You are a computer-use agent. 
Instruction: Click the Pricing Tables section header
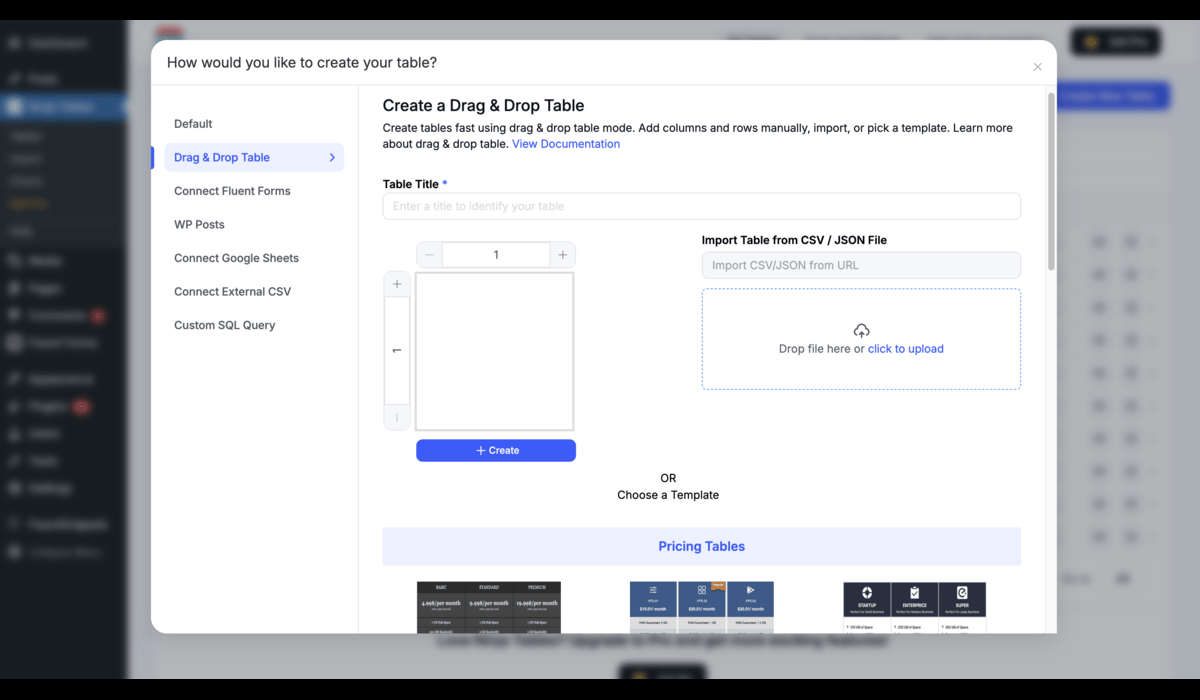point(701,546)
